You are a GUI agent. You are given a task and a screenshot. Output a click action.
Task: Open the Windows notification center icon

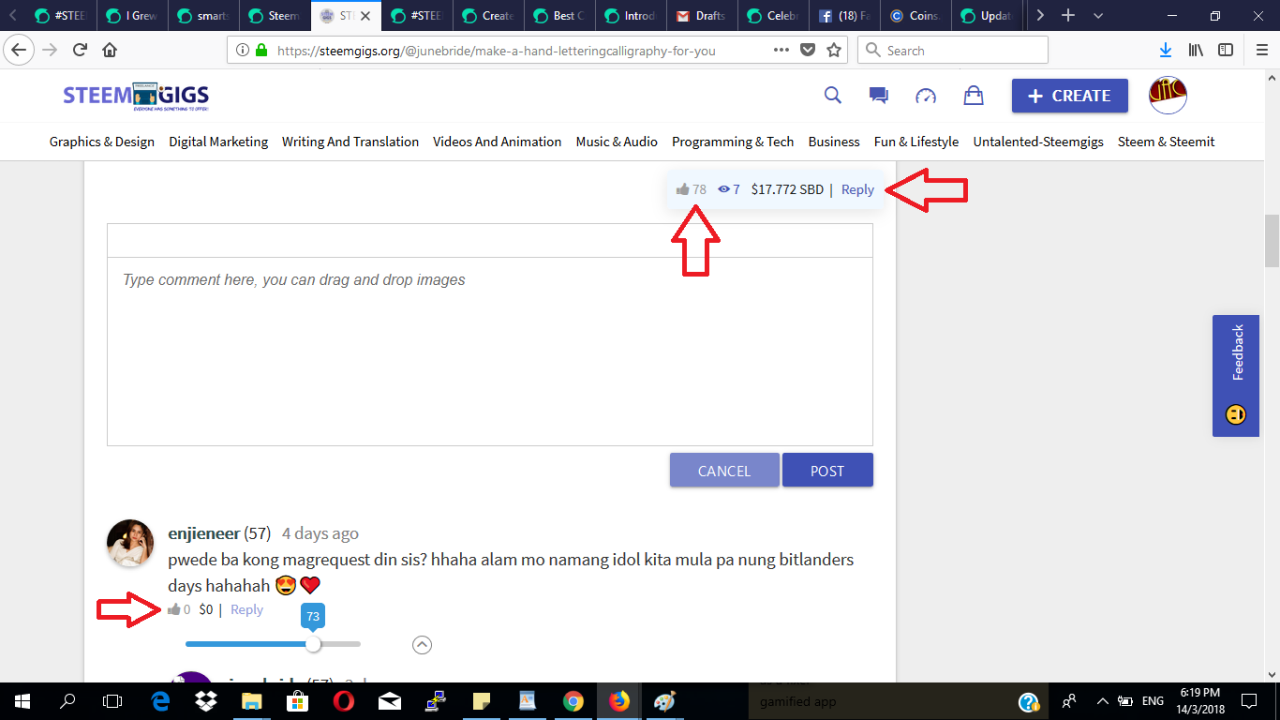(1249, 701)
